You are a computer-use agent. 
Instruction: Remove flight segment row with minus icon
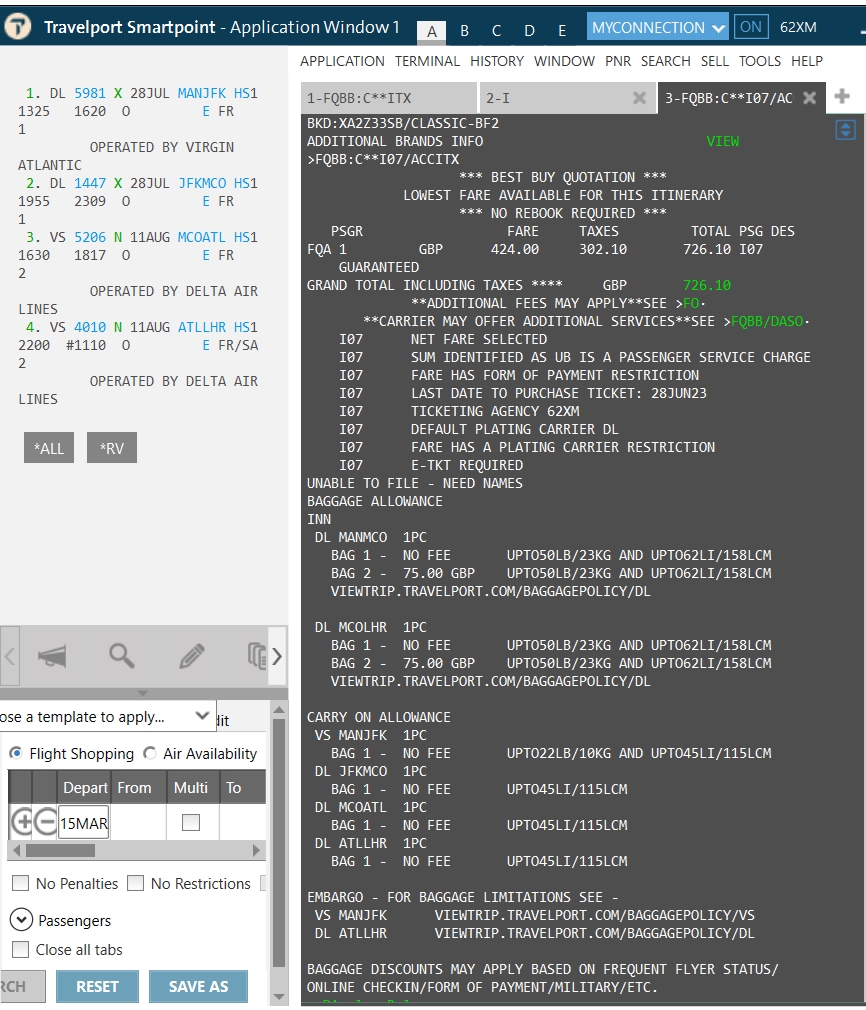(45, 822)
